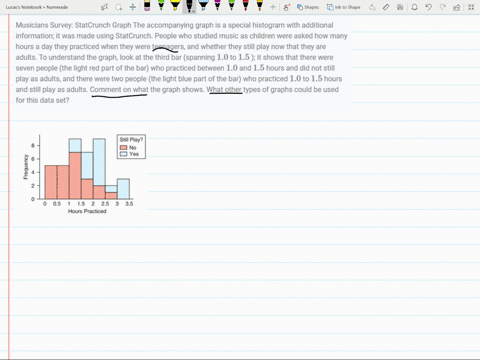The image size is (480, 360).
Task: Select the yellow highlighter
Action: coord(175,5)
